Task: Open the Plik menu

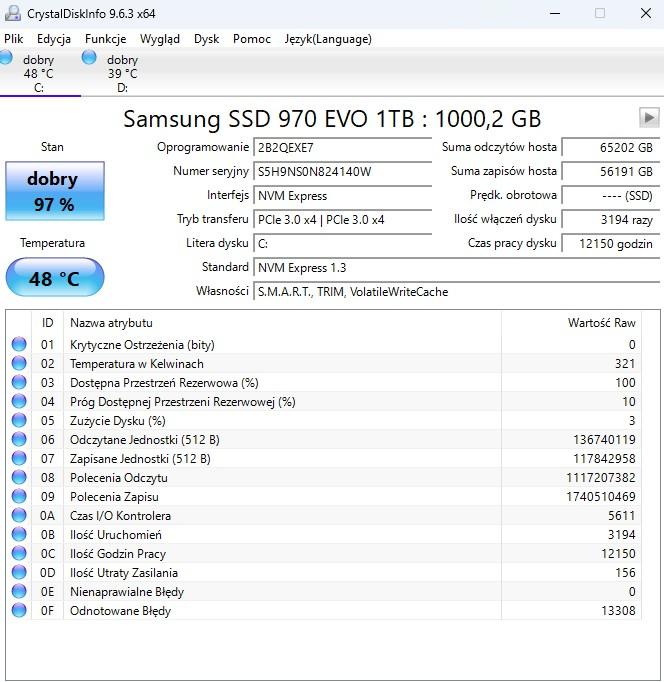Action: [x=14, y=39]
